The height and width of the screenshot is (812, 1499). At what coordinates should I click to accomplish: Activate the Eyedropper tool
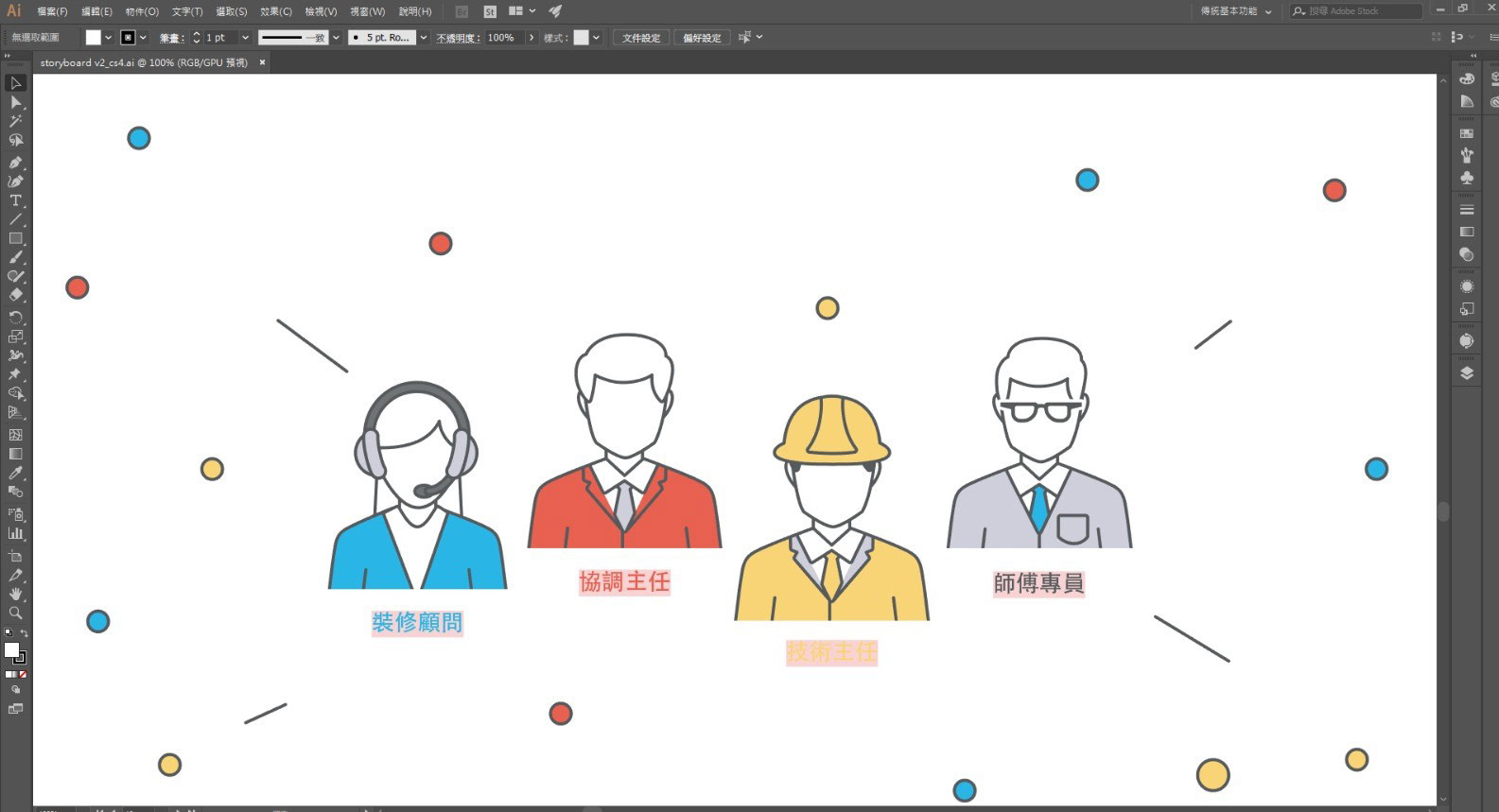pos(15,473)
